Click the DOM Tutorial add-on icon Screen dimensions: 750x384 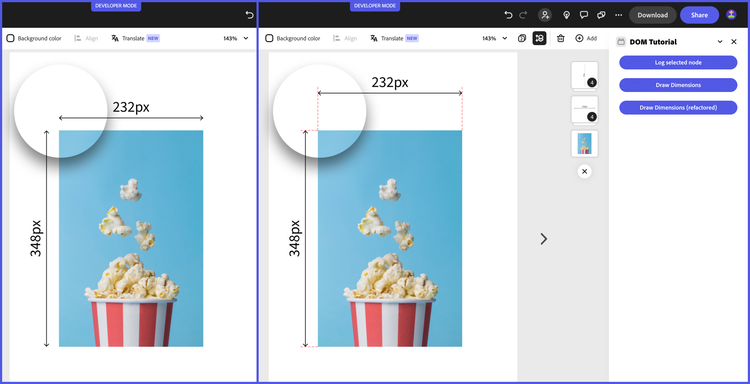(621, 42)
